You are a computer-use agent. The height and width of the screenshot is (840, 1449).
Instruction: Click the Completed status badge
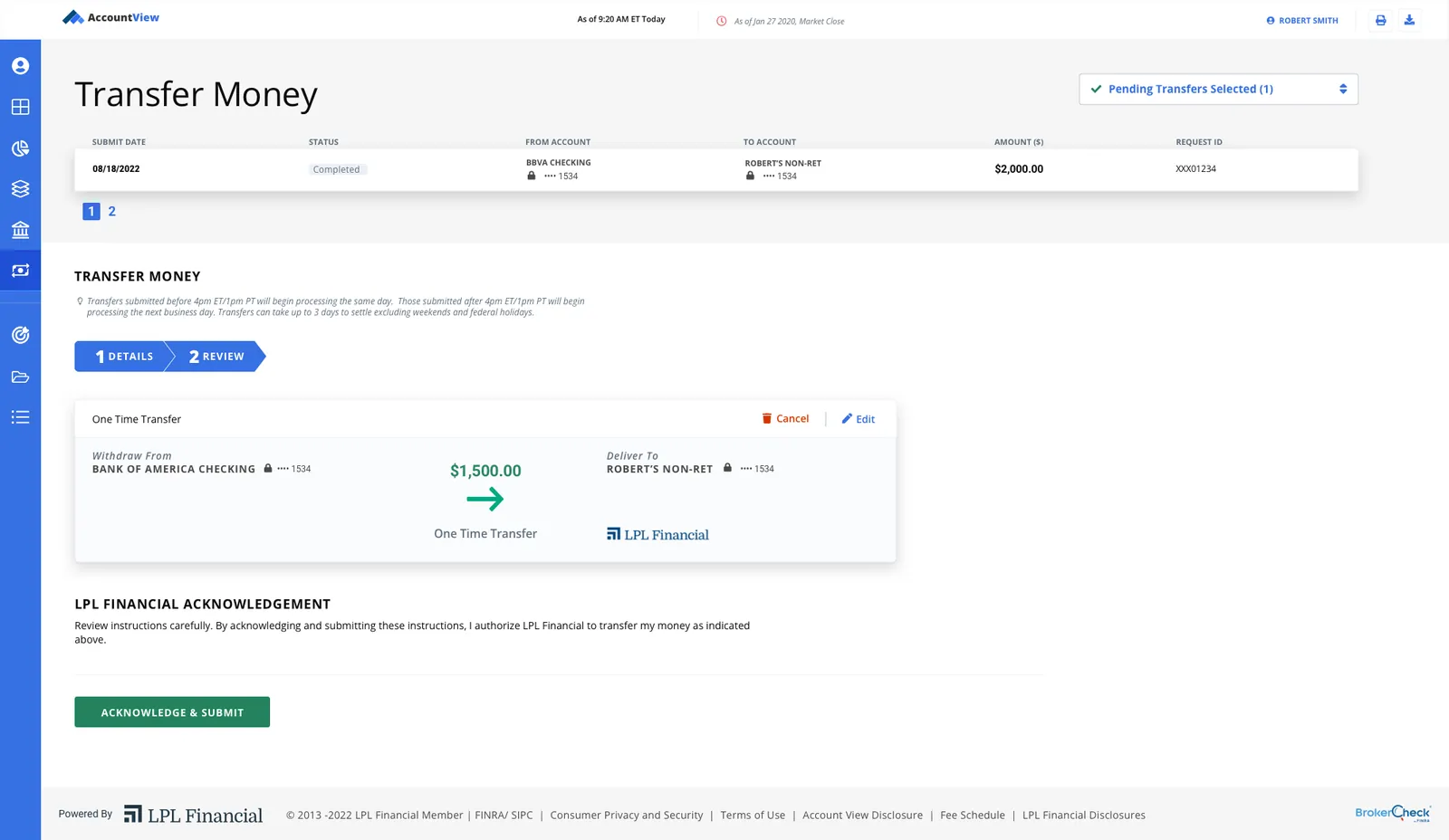[336, 169]
